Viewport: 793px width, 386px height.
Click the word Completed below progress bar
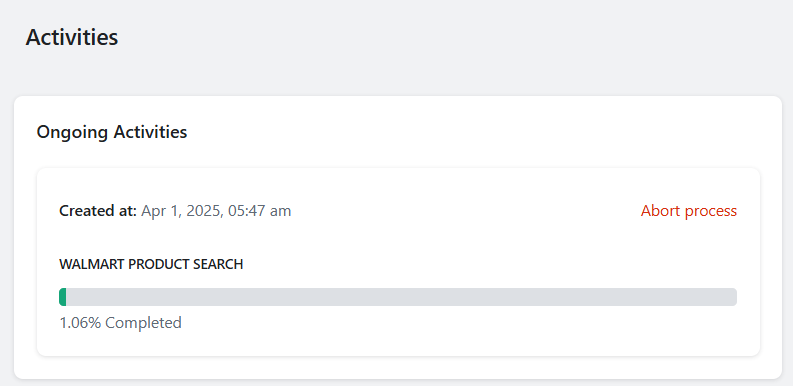(144, 322)
